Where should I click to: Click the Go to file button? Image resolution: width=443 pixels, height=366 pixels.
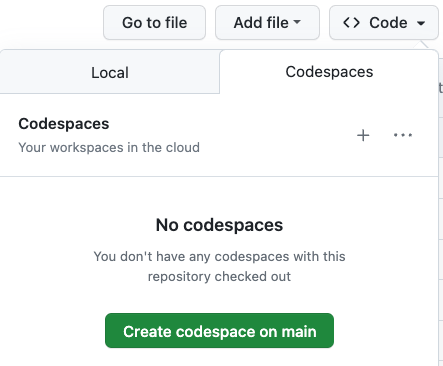[x=154, y=23]
